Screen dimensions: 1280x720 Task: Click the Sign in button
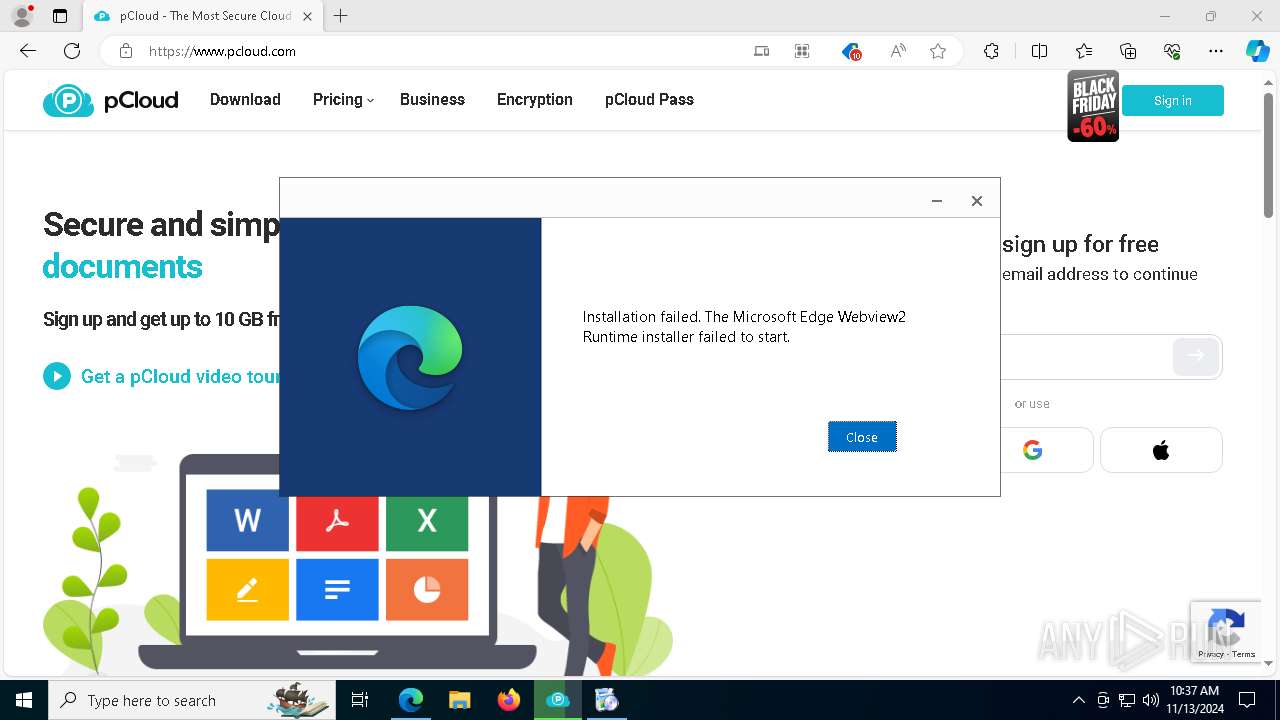coord(1172,101)
